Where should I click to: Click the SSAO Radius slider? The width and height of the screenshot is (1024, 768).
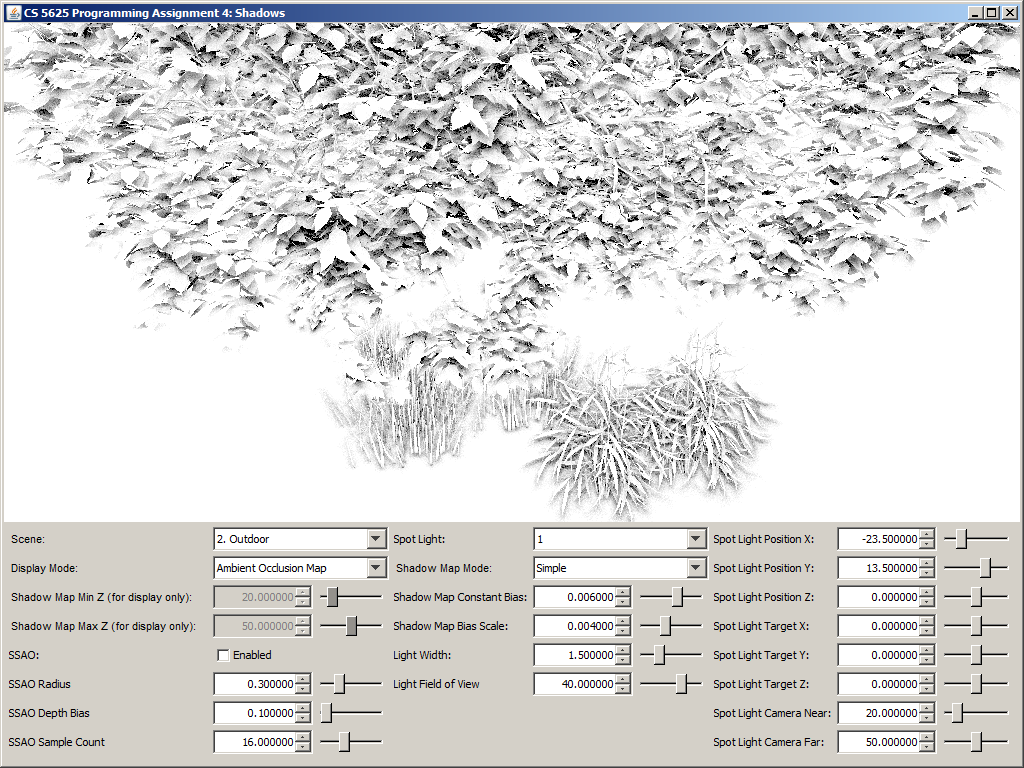click(350, 684)
